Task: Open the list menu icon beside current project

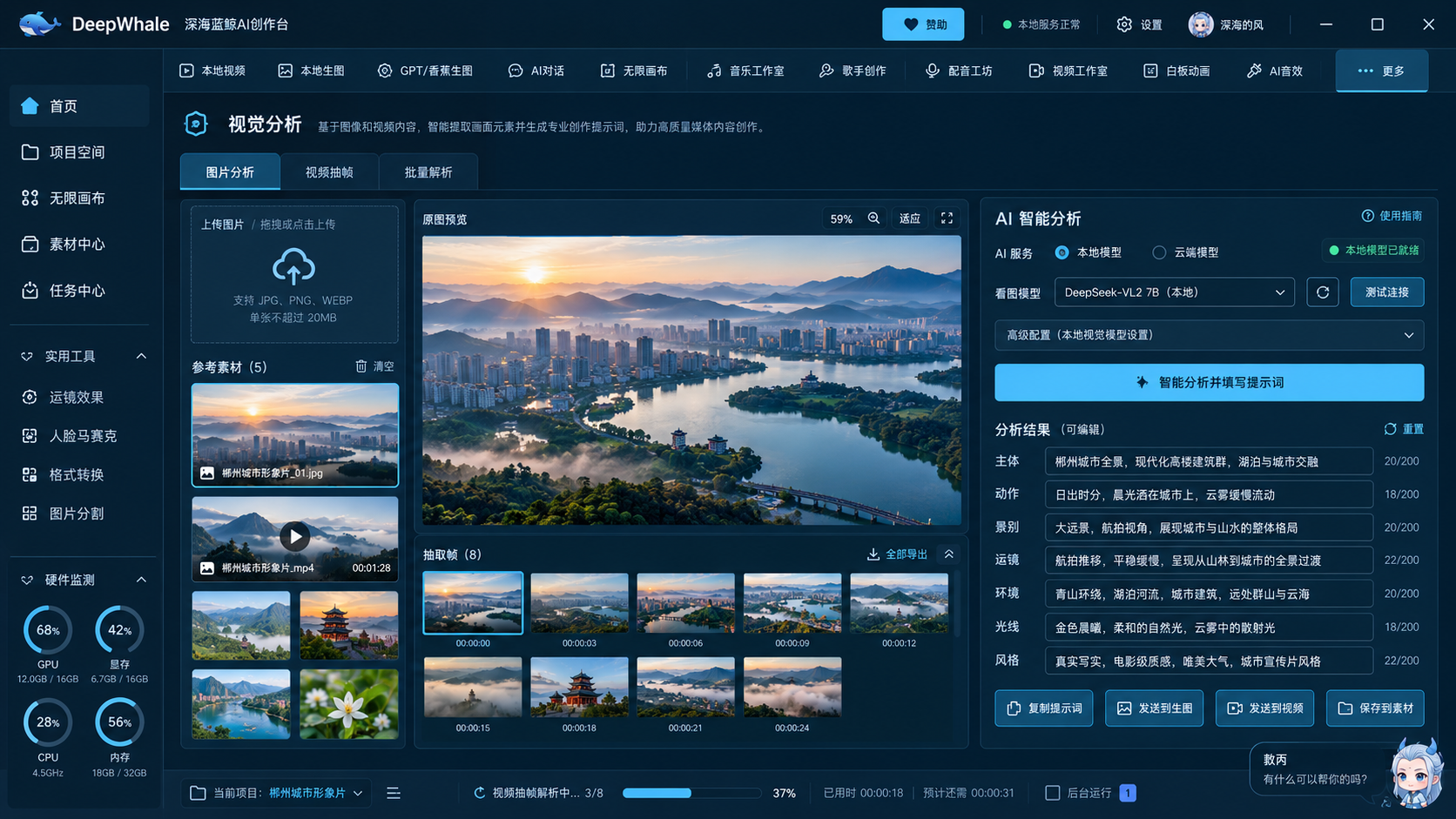Action: [393, 793]
